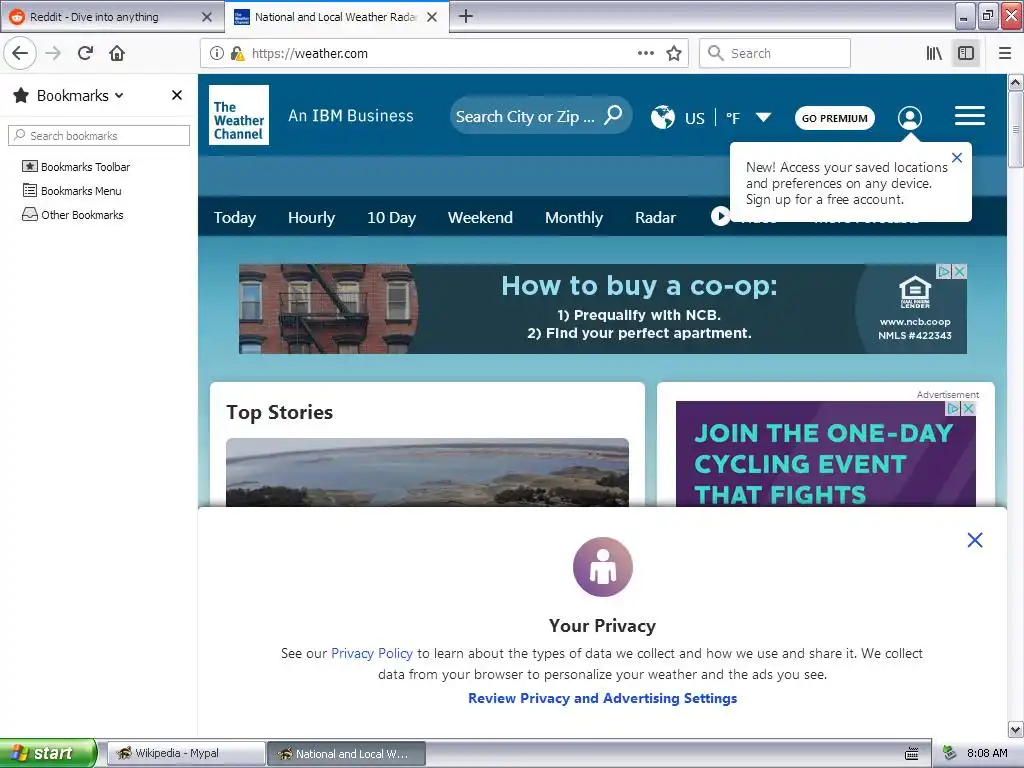This screenshot has height=768, width=1024.
Task: Click the forward navigation arrow
Action: tap(54, 53)
